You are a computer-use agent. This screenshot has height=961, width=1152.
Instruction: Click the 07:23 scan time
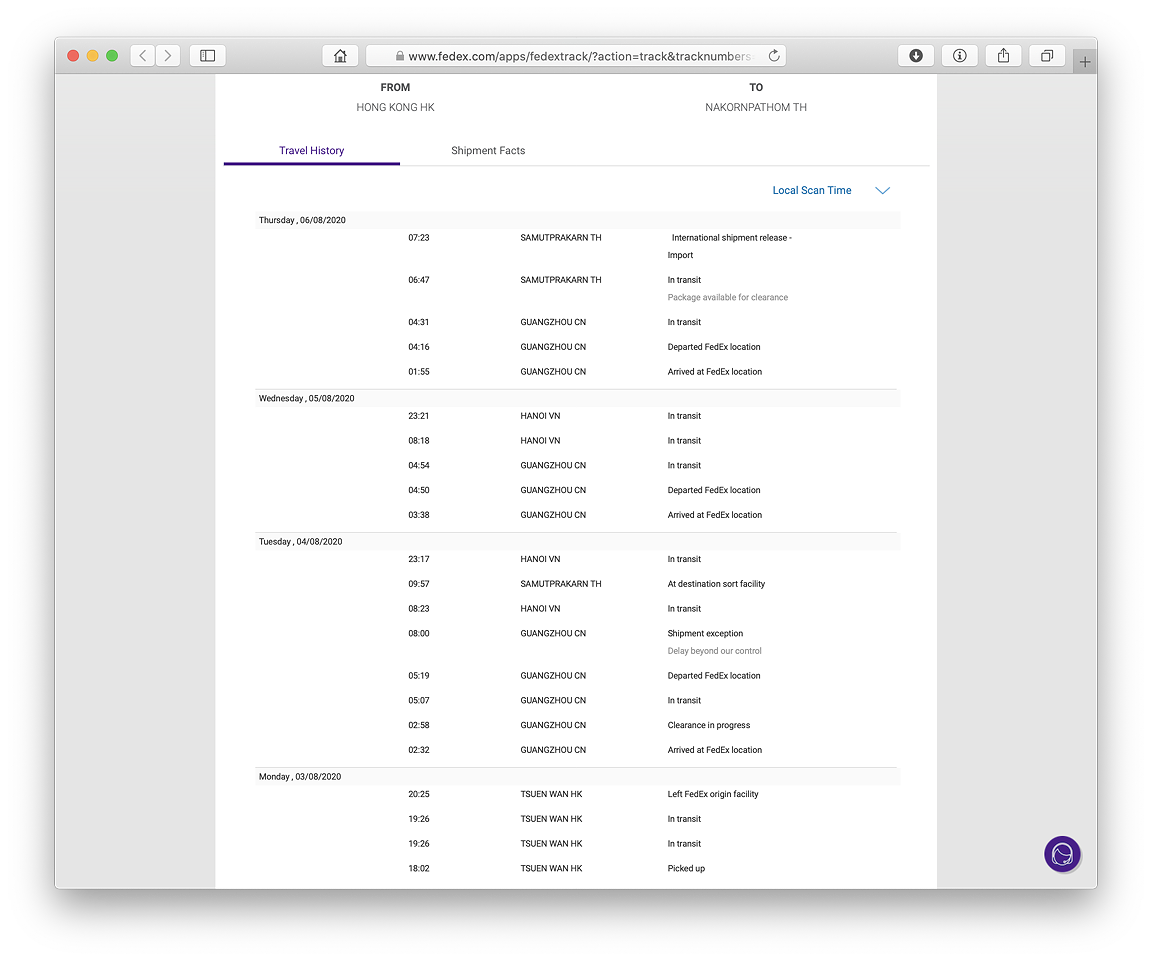click(x=419, y=238)
